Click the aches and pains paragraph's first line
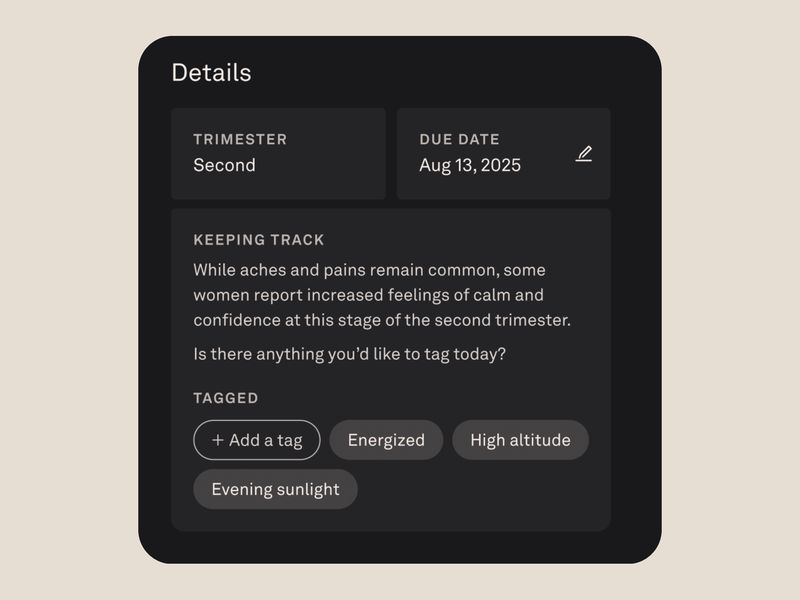This screenshot has width=800, height=600. pos(369,270)
